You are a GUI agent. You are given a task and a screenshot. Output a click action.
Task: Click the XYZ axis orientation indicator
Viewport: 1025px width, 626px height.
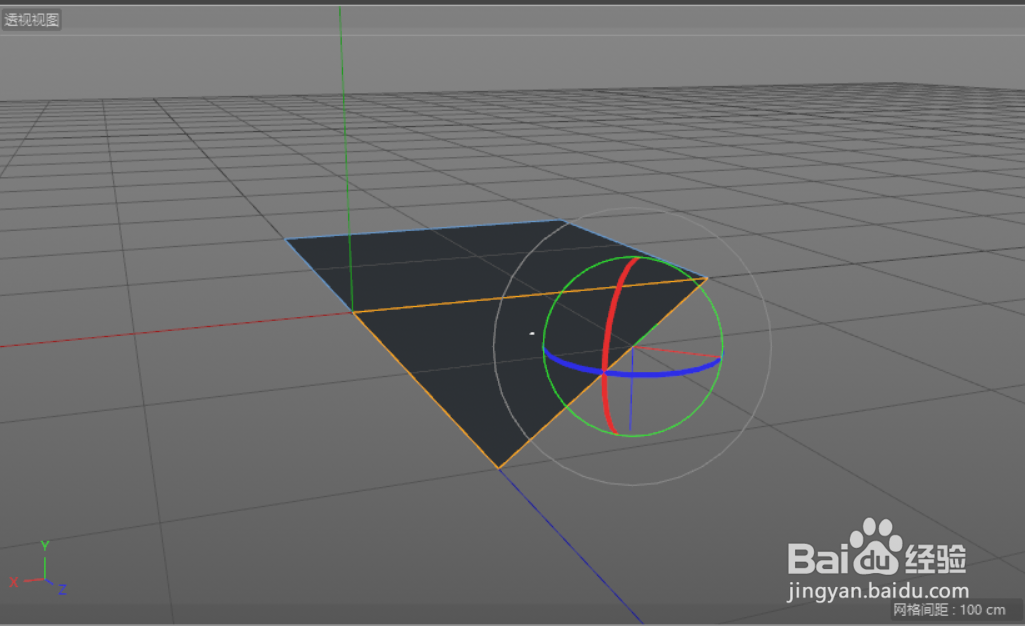point(39,570)
